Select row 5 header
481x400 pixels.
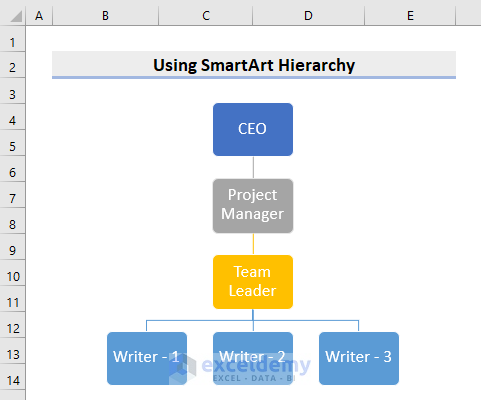13,143
